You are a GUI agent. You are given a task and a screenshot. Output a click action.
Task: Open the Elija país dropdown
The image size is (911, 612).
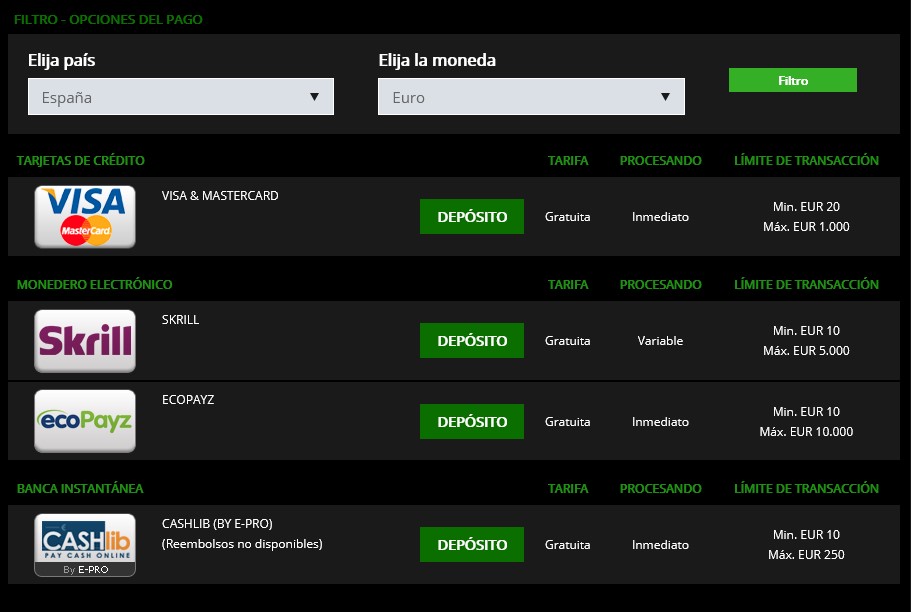coord(181,96)
